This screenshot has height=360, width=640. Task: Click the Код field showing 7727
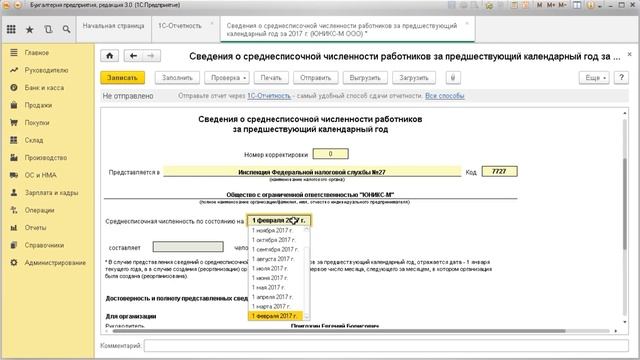[499, 171]
